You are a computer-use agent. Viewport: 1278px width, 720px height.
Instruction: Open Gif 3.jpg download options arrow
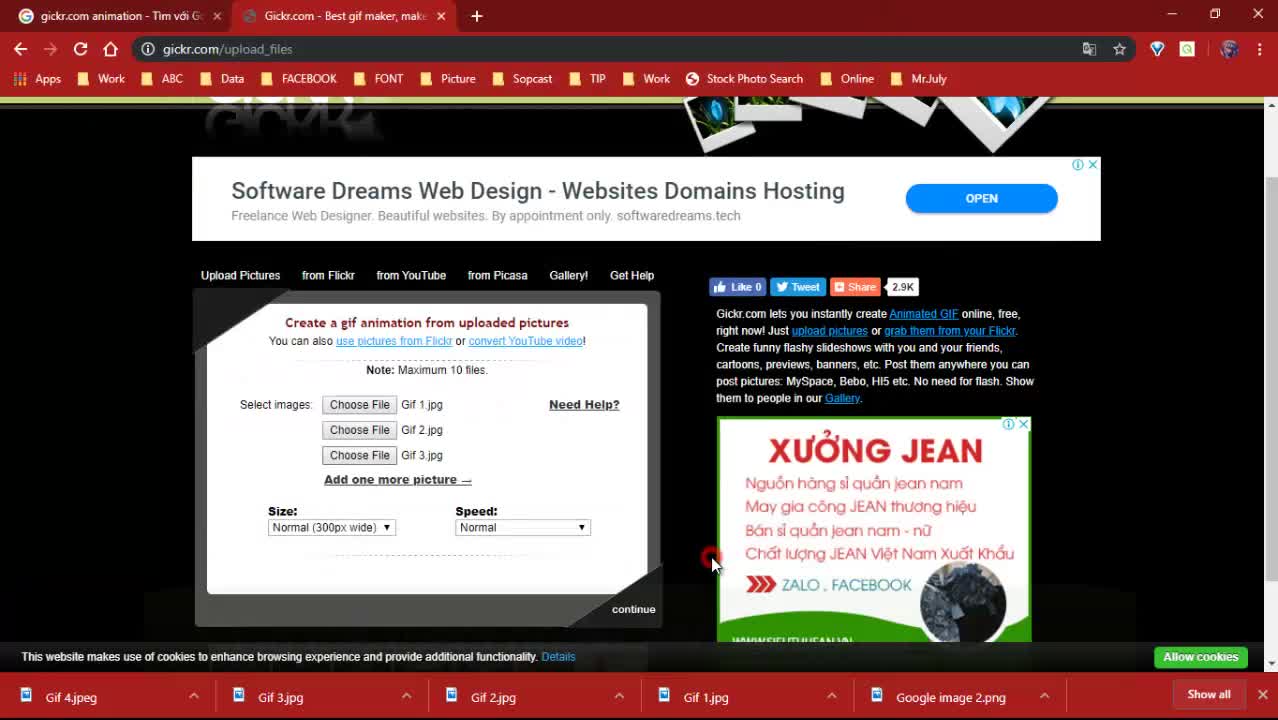tap(406, 696)
